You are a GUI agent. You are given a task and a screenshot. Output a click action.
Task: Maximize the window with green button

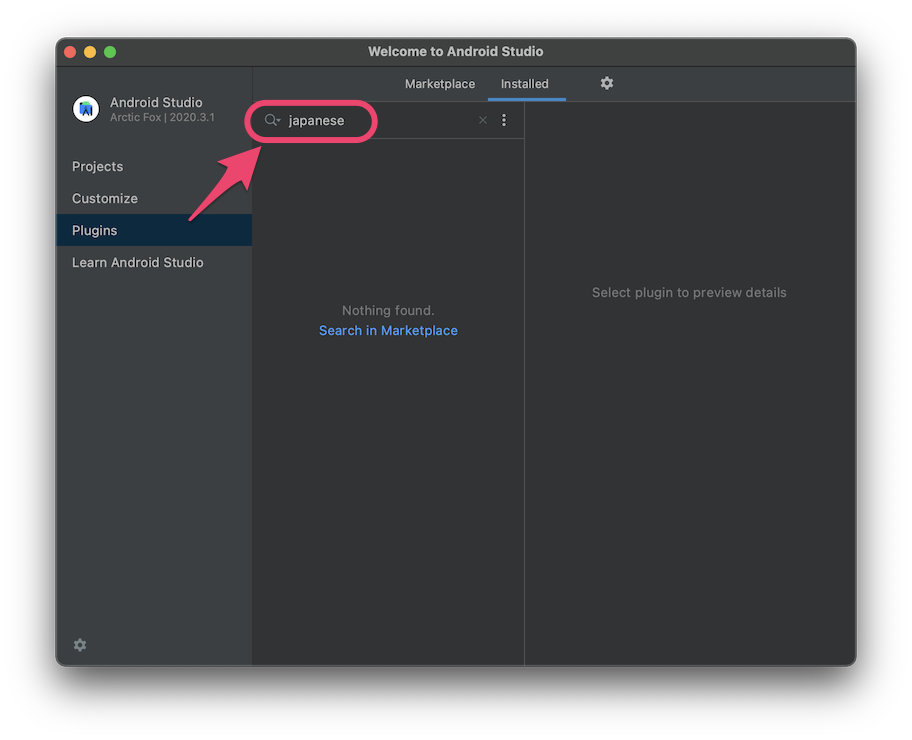click(x=110, y=52)
